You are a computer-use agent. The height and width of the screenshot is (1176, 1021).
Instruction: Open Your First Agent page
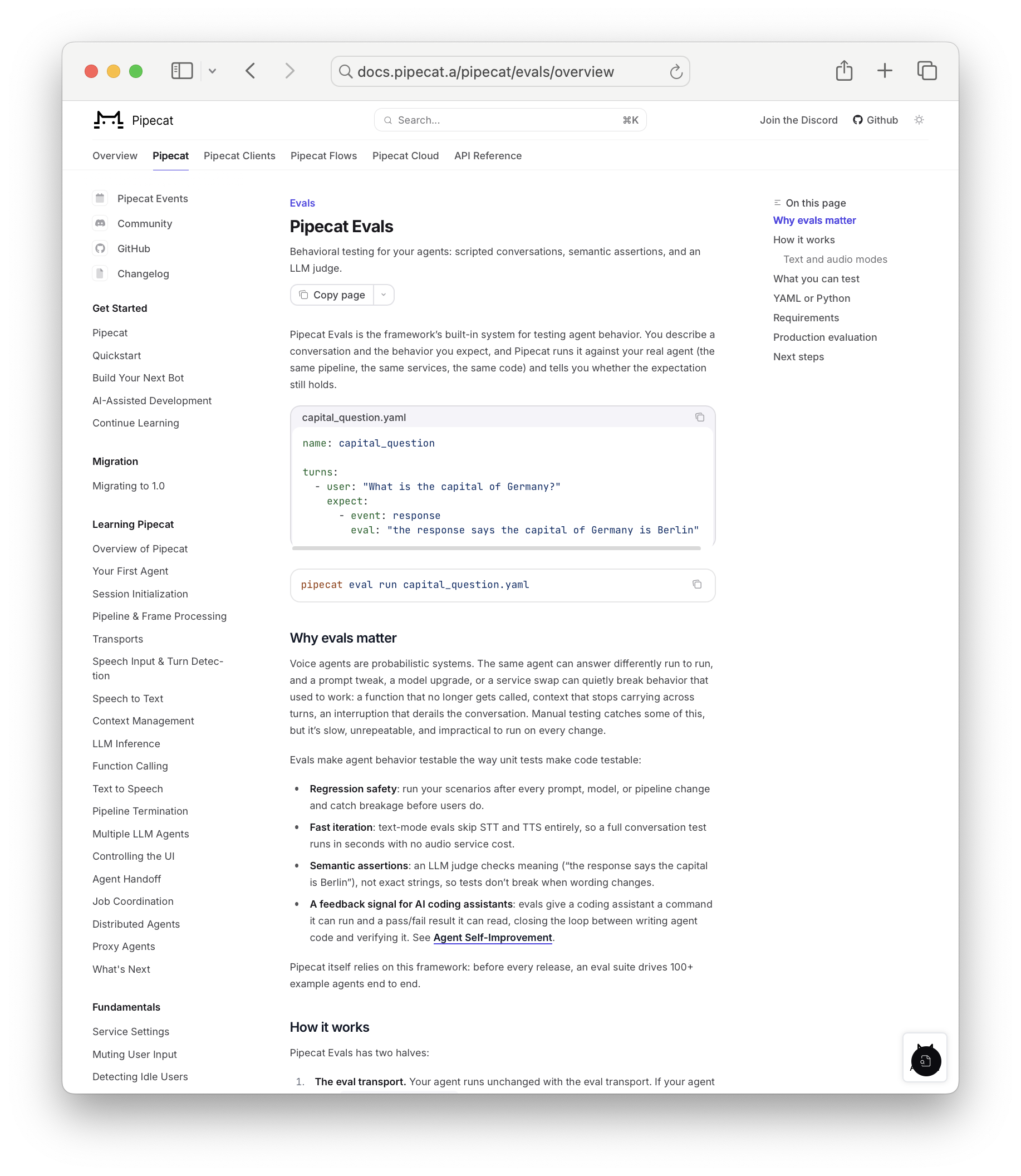tap(130, 570)
